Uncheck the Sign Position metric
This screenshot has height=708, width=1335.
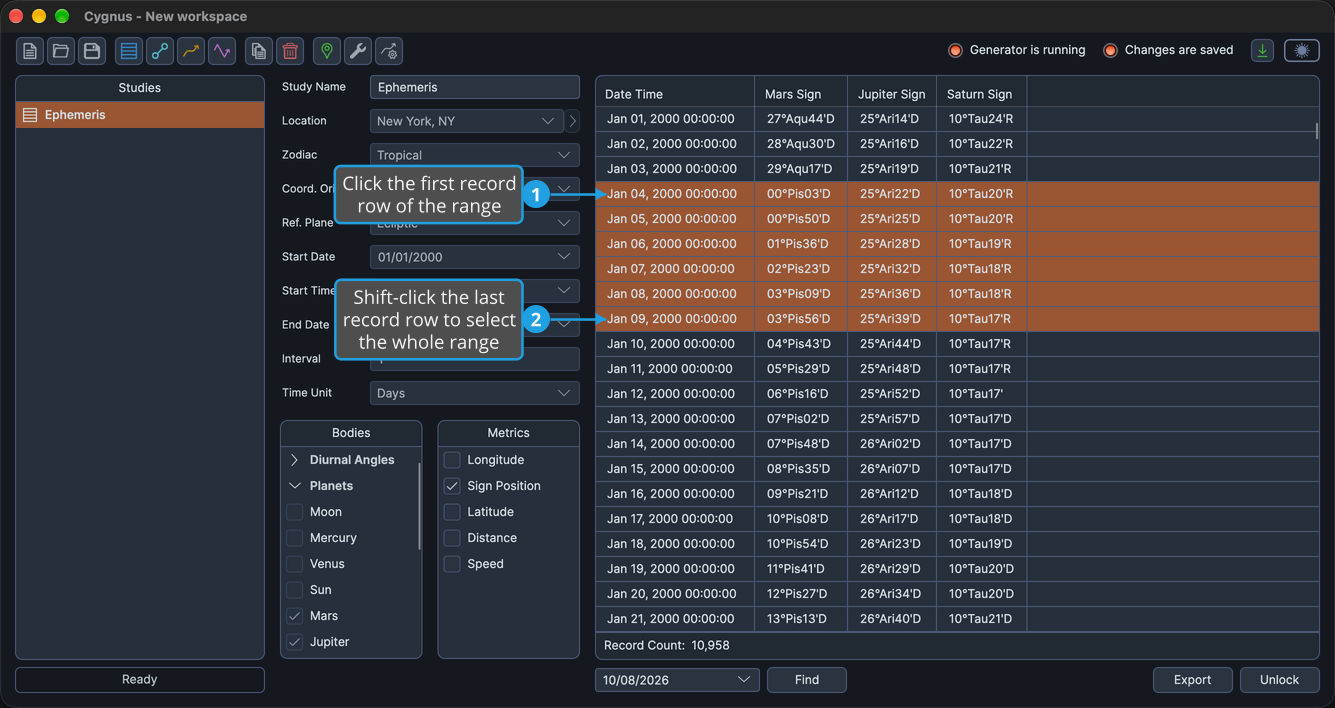(452, 486)
